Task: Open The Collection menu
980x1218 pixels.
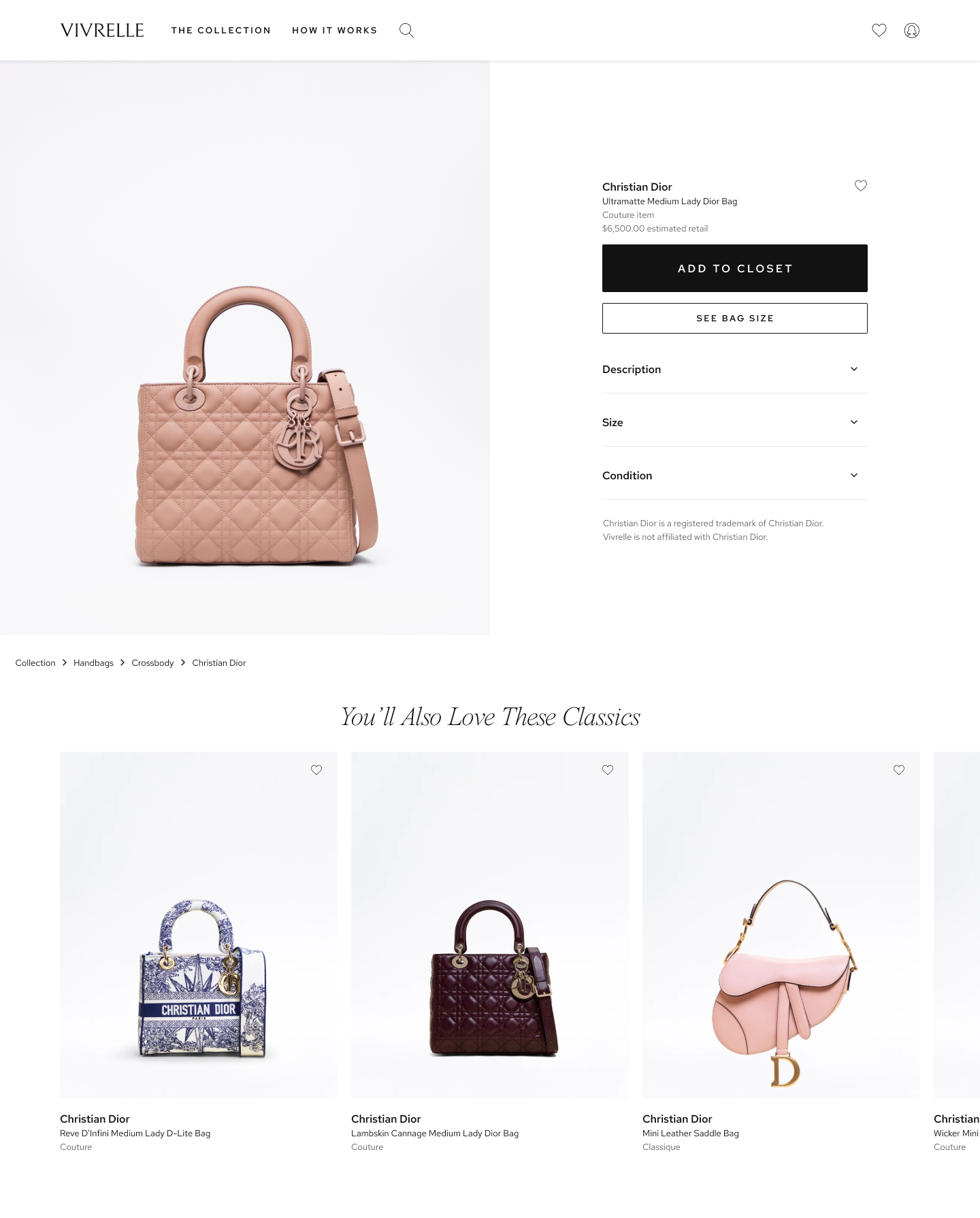Action: (x=221, y=30)
